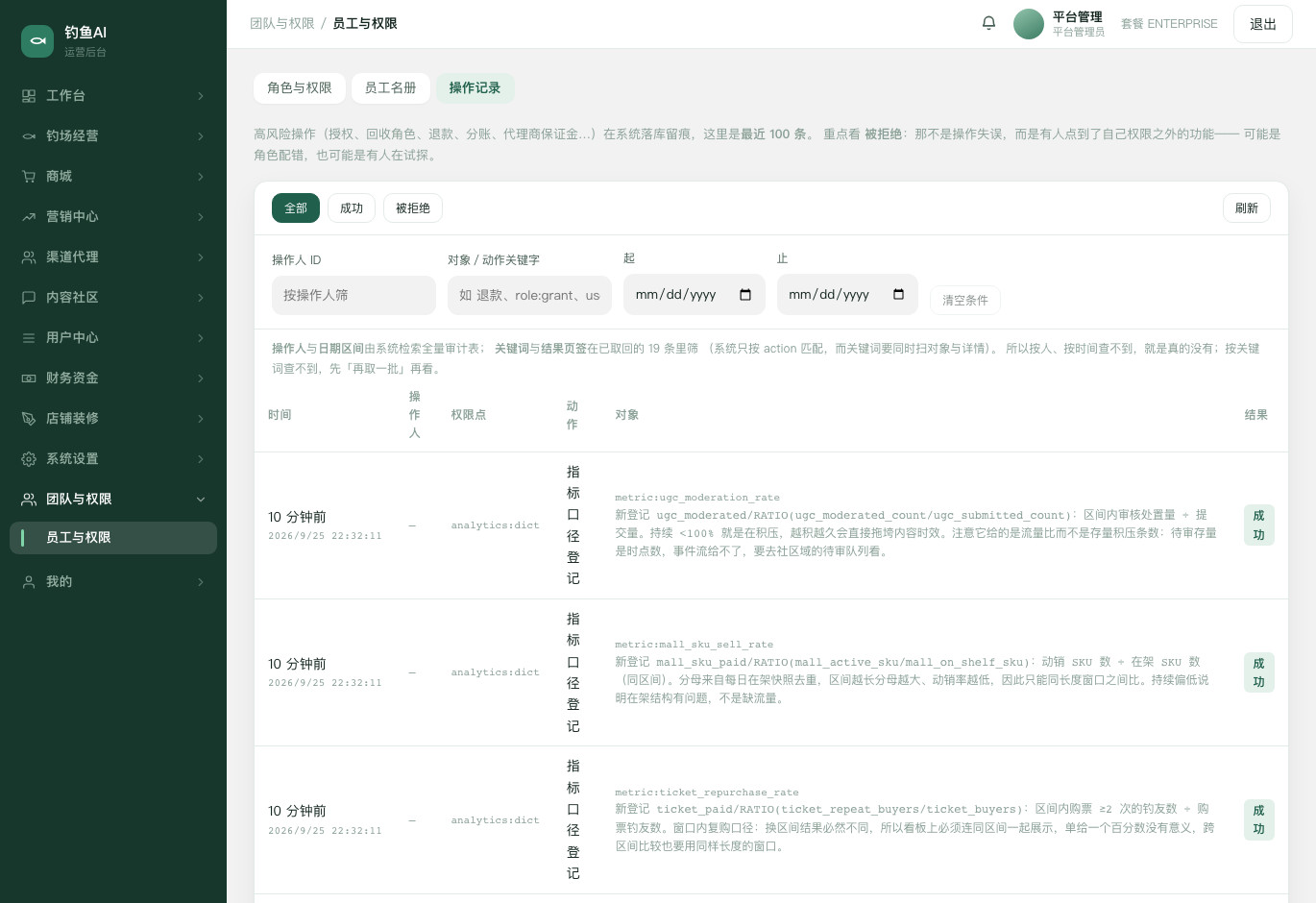Viewport: 1316px width, 903px height.
Task: Focus the 对象 / 动作关键字 input field
Action: tap(529, 296)
